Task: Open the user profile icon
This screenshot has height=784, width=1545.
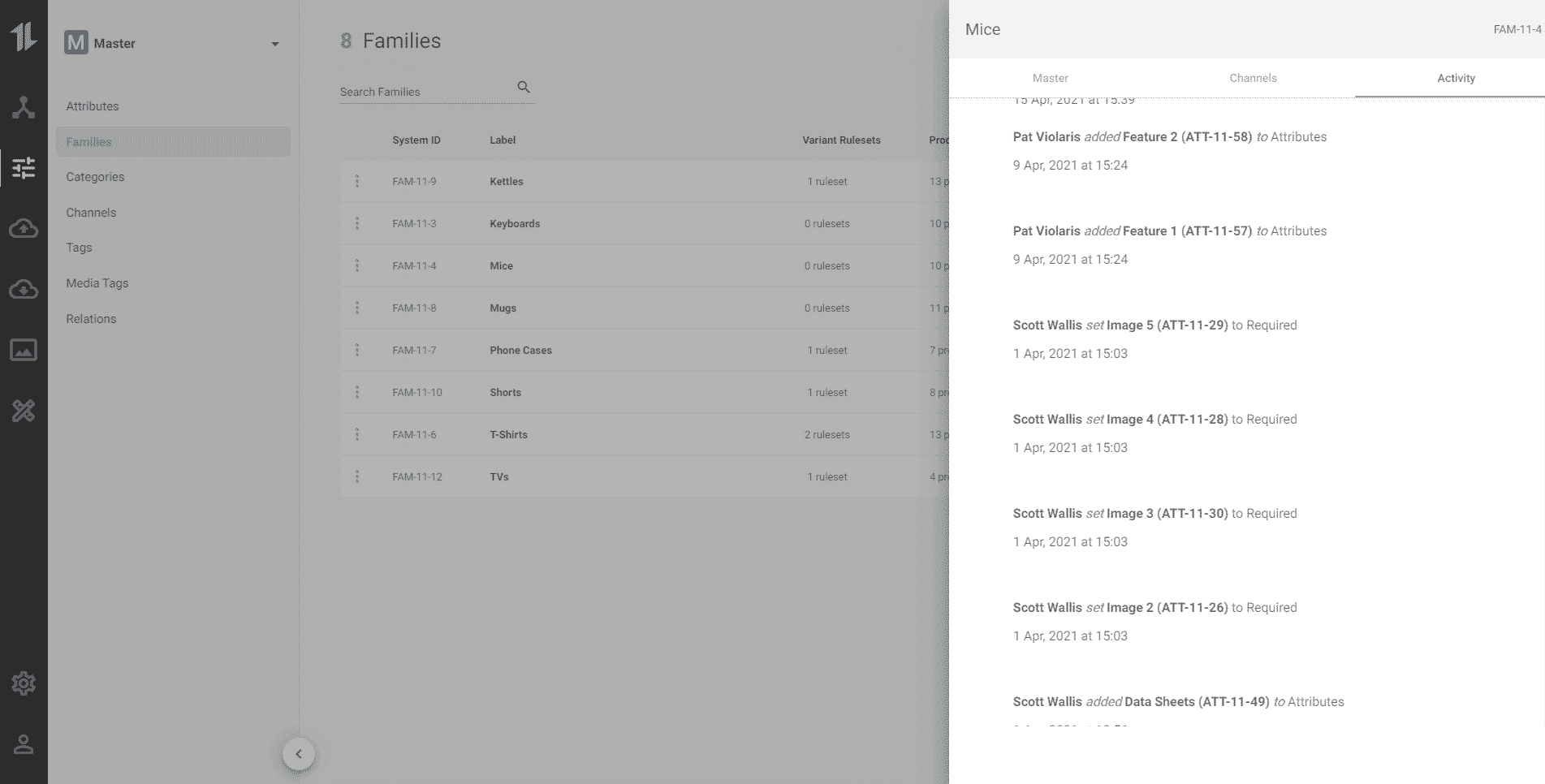Action: tap(24, 744)
